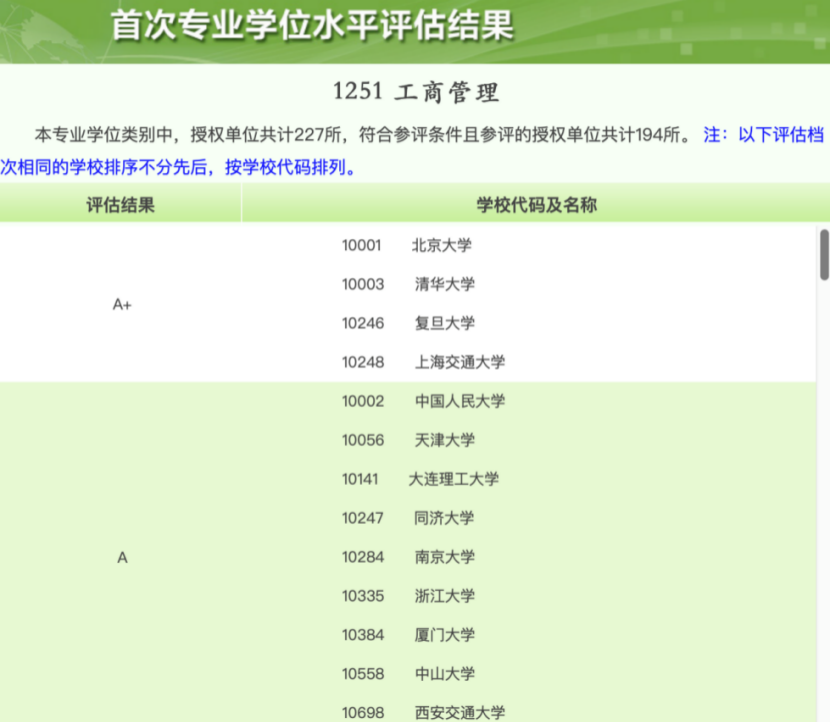The height and width of the screenshot is (724, 830).
Task: Click school code 10698
Action: [363, 713]
